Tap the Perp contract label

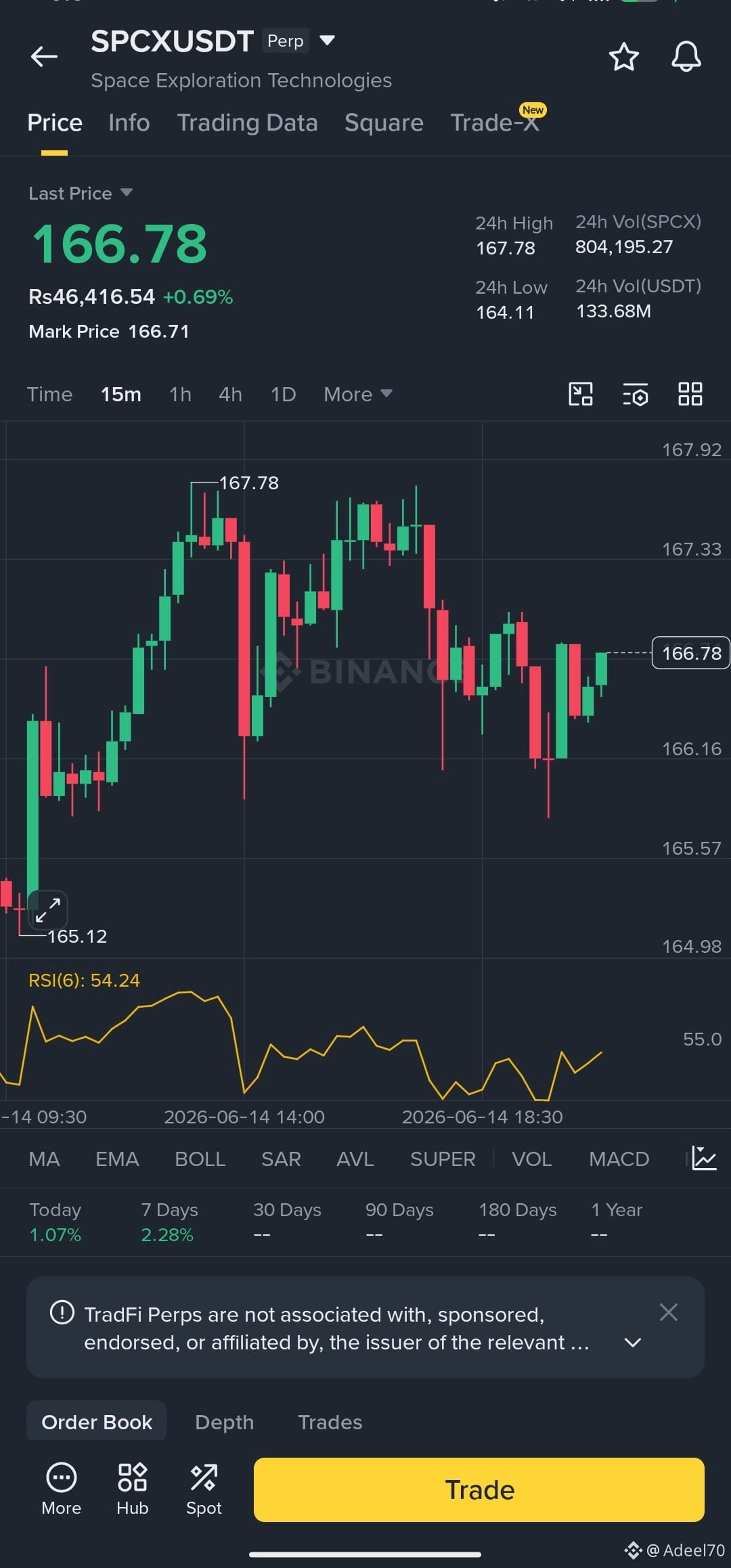pos(286,41)
